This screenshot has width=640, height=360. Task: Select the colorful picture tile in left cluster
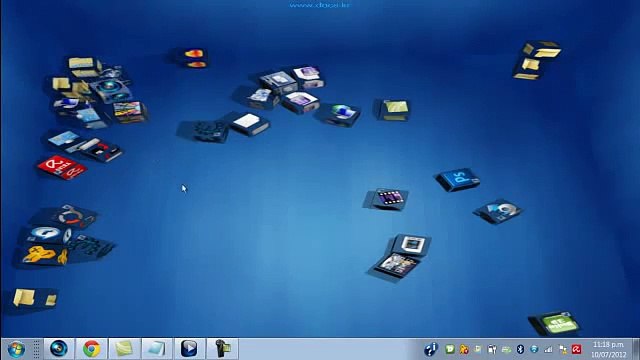[130, 111]
